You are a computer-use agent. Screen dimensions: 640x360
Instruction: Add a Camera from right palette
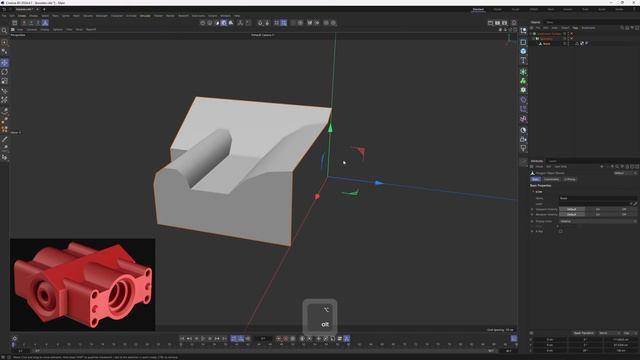coord(523,140)
